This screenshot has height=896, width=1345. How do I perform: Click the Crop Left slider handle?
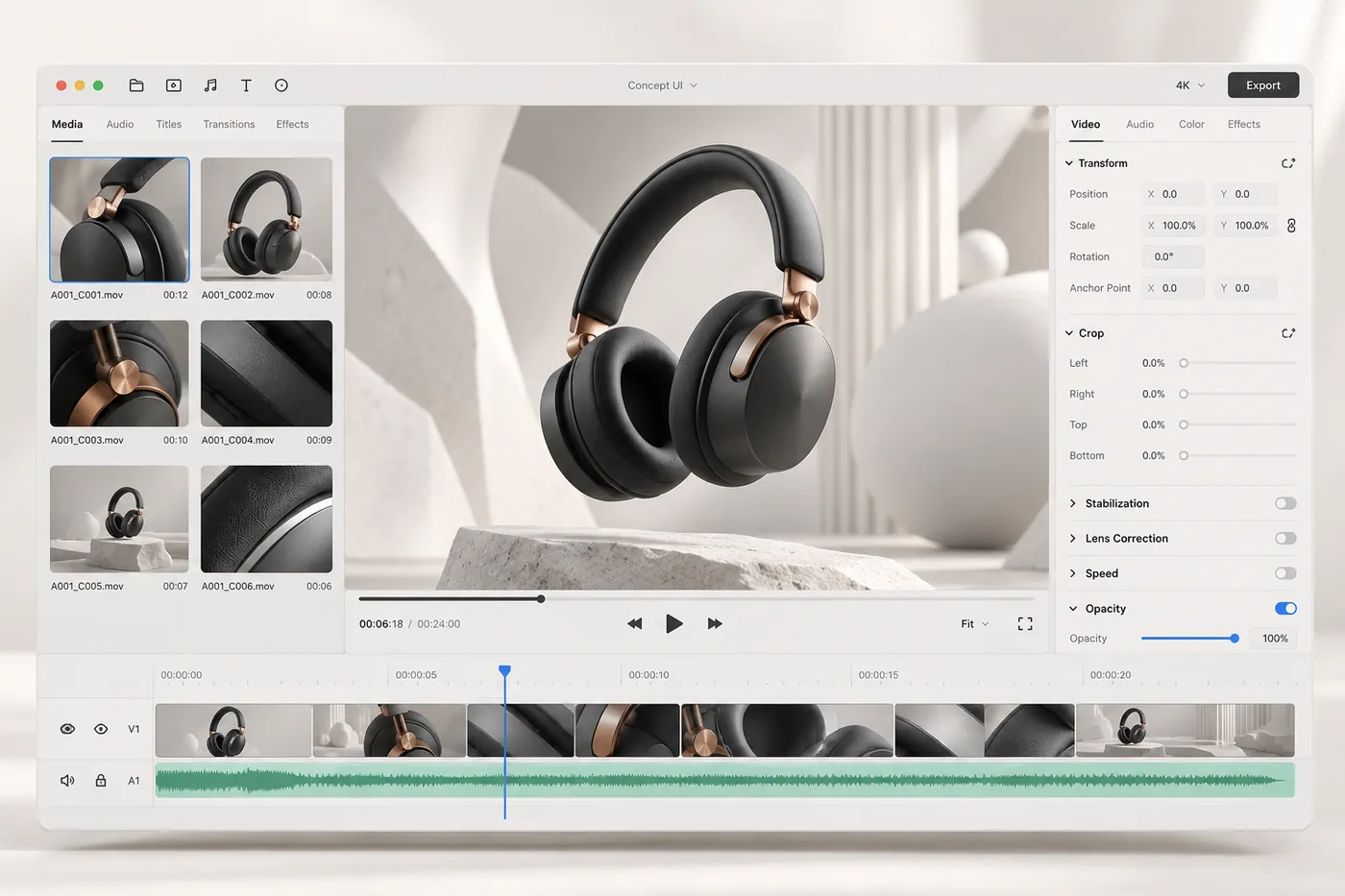(x=1184, y=363)
